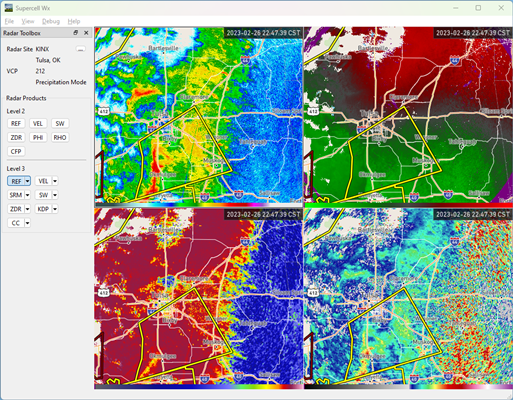Select Level 3 ZDR product button
Screen dimensions: 513x400
click(x=16, y=209)
